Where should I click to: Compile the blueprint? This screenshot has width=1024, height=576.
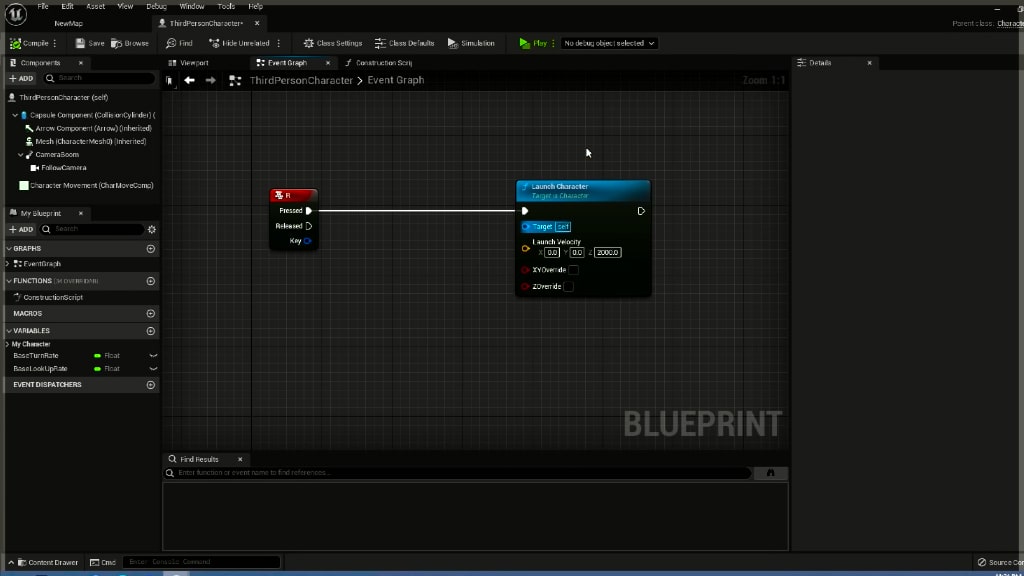coord(29,43)
